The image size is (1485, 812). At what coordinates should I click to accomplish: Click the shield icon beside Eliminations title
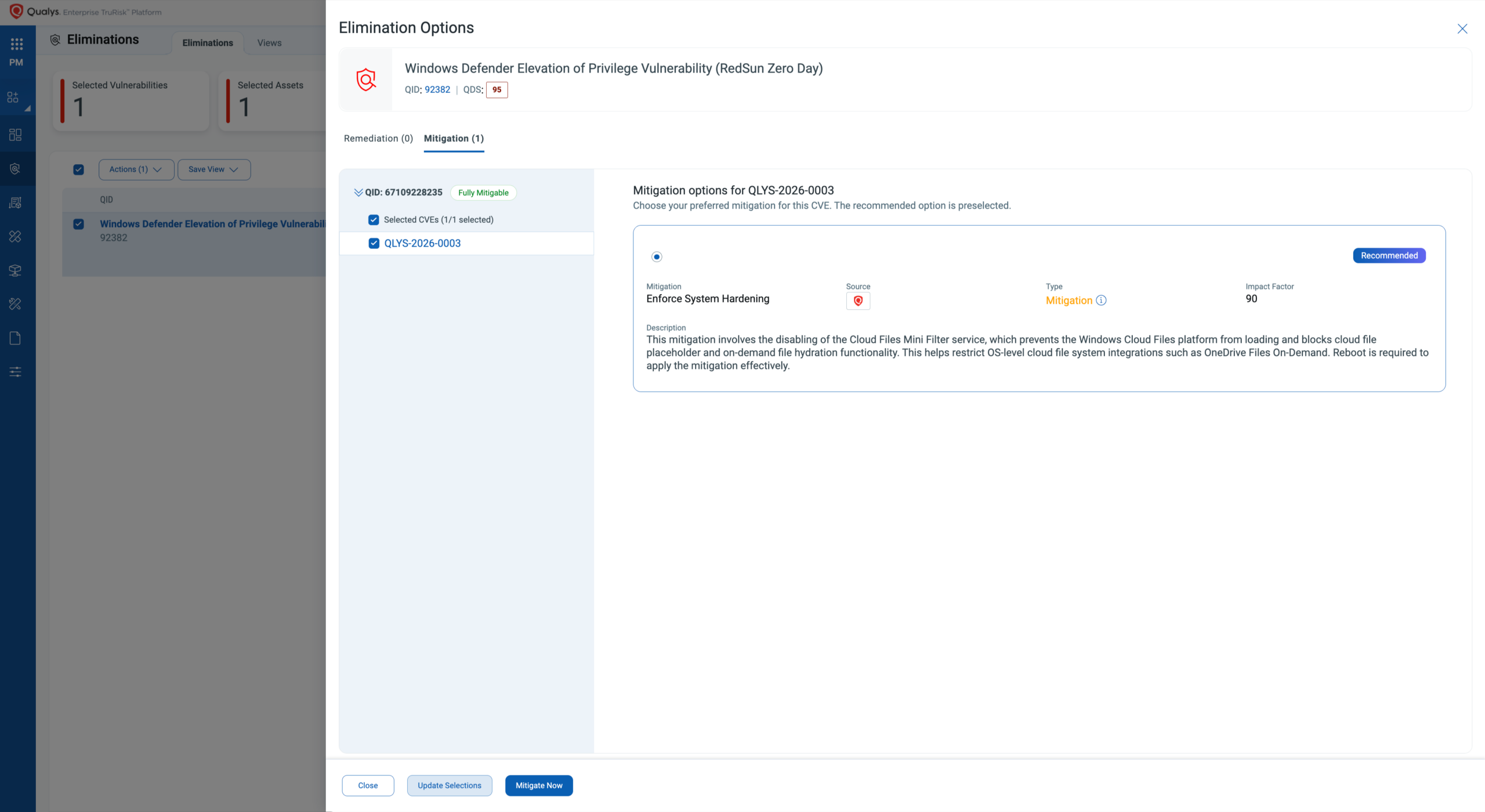[55, 39]
